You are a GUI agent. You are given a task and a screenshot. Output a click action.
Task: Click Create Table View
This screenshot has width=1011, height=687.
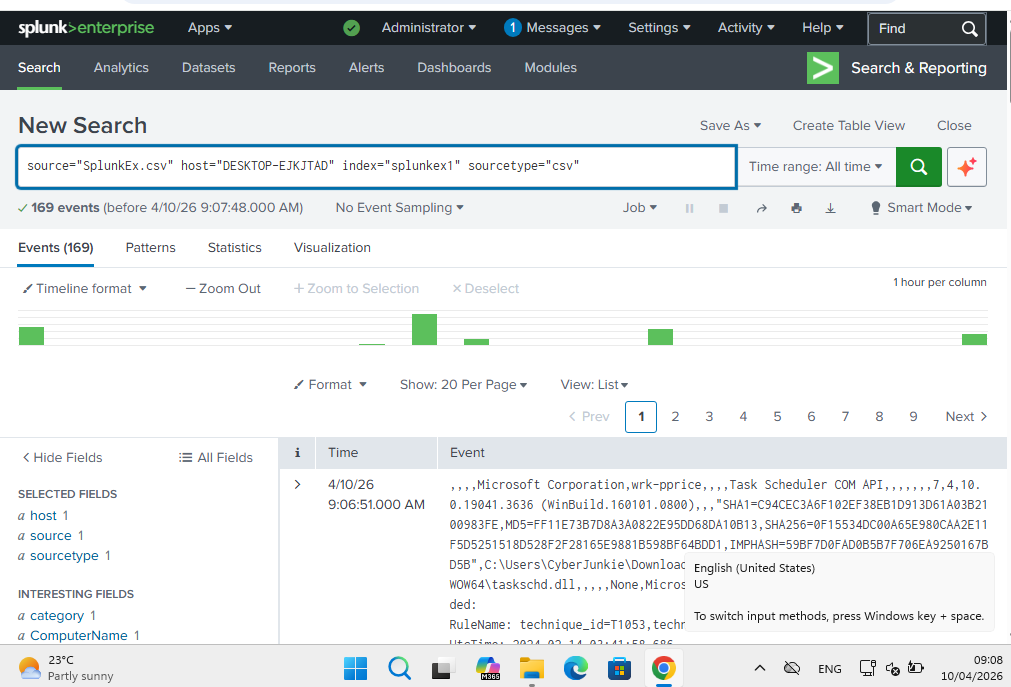pos(849,126)
